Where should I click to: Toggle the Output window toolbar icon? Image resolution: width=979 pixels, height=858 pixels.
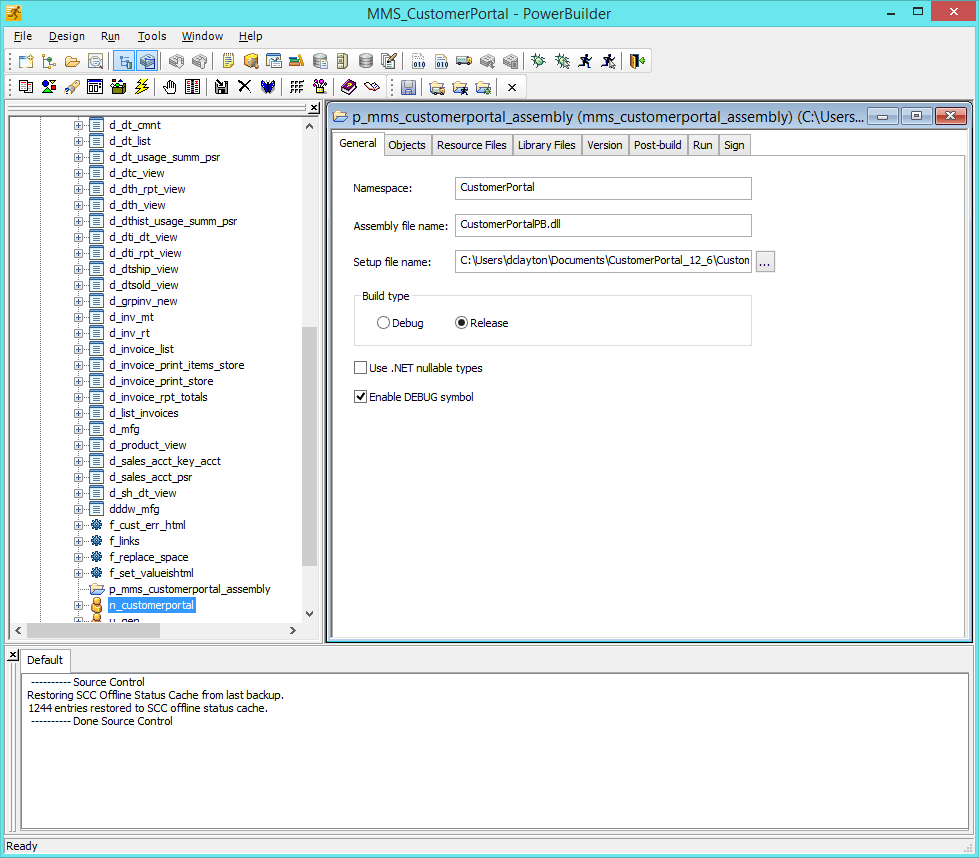(x=147, y=61)
